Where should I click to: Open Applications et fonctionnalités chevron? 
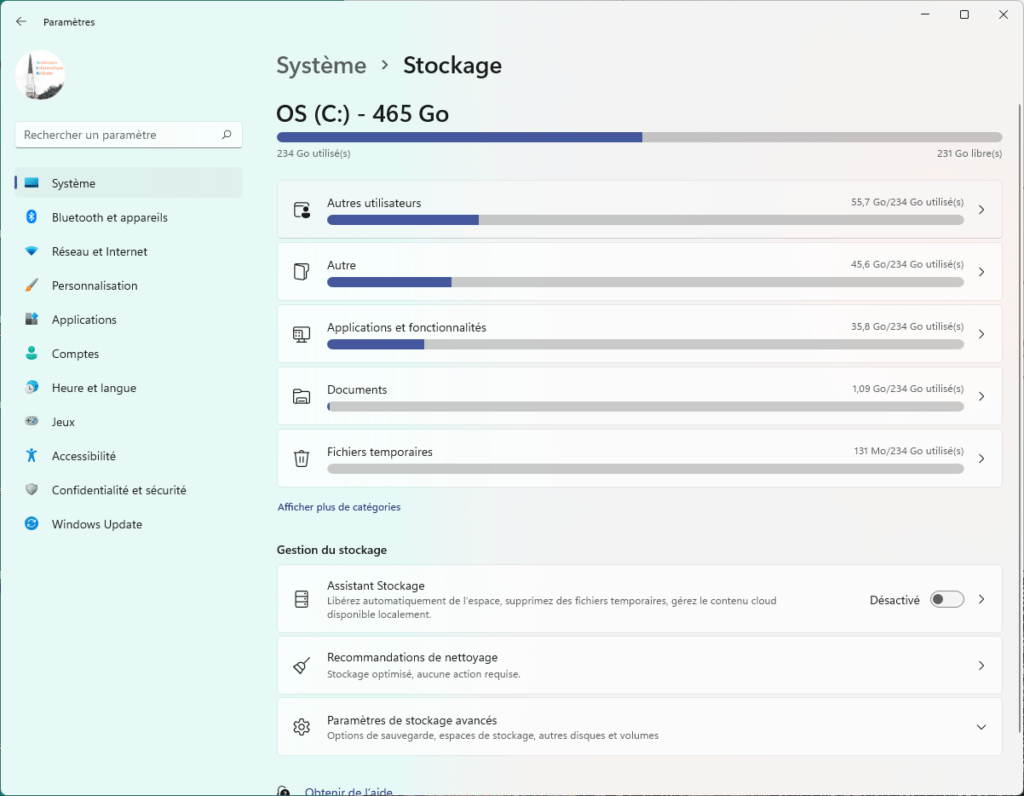982,334
